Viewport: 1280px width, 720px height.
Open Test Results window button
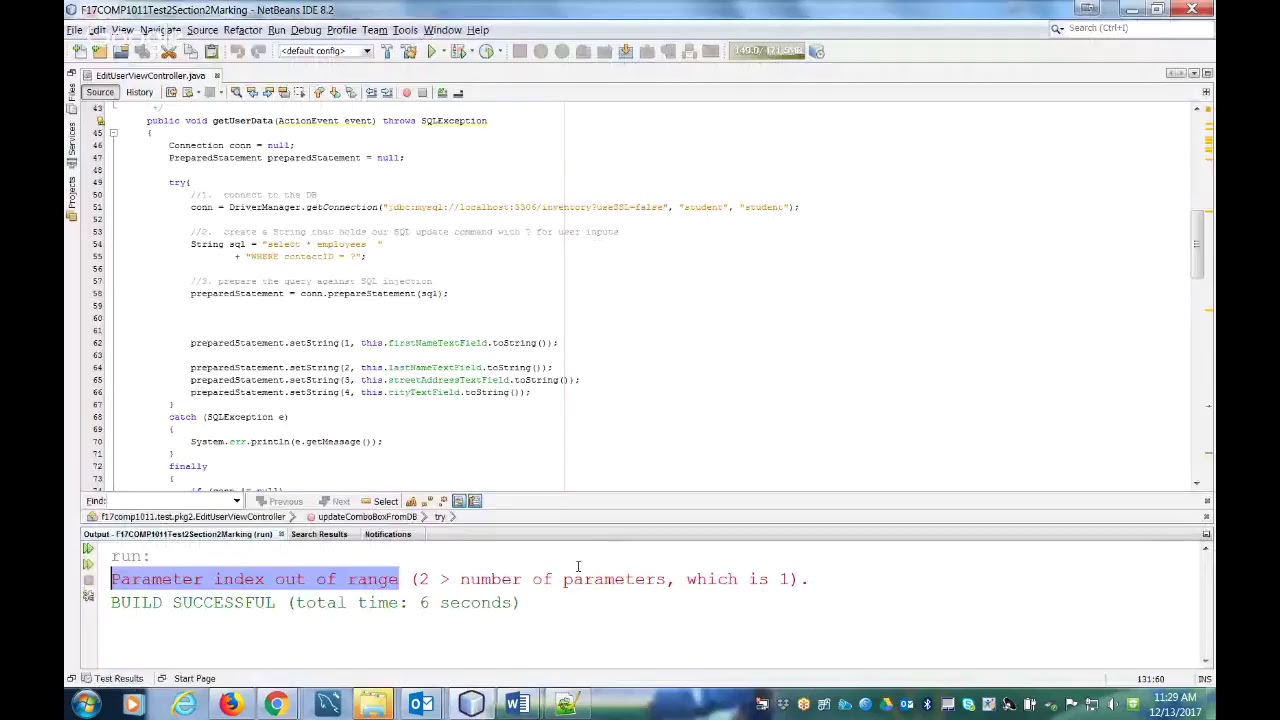pos(112,678)
